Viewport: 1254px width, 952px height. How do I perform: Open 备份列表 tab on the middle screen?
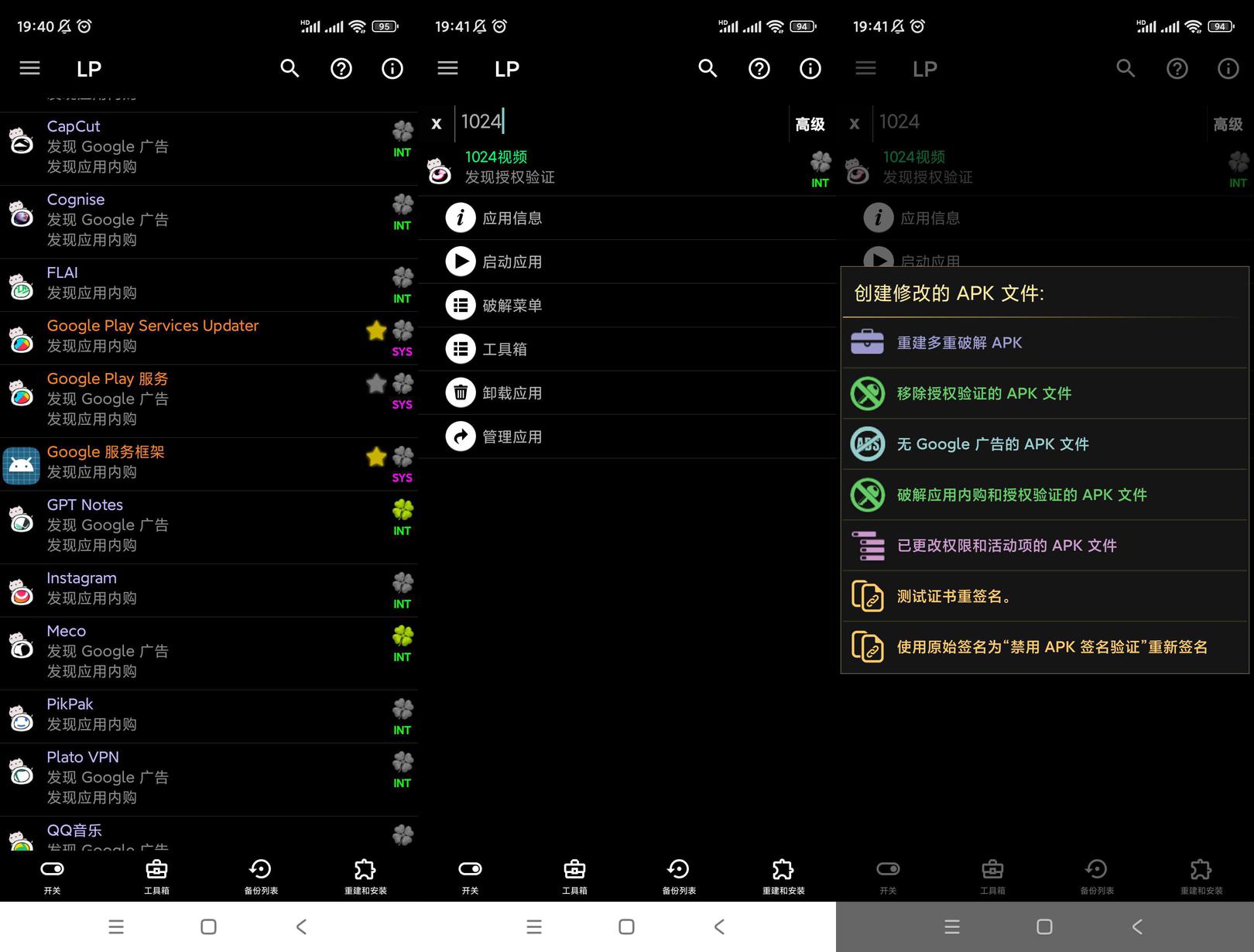point(679,876)
